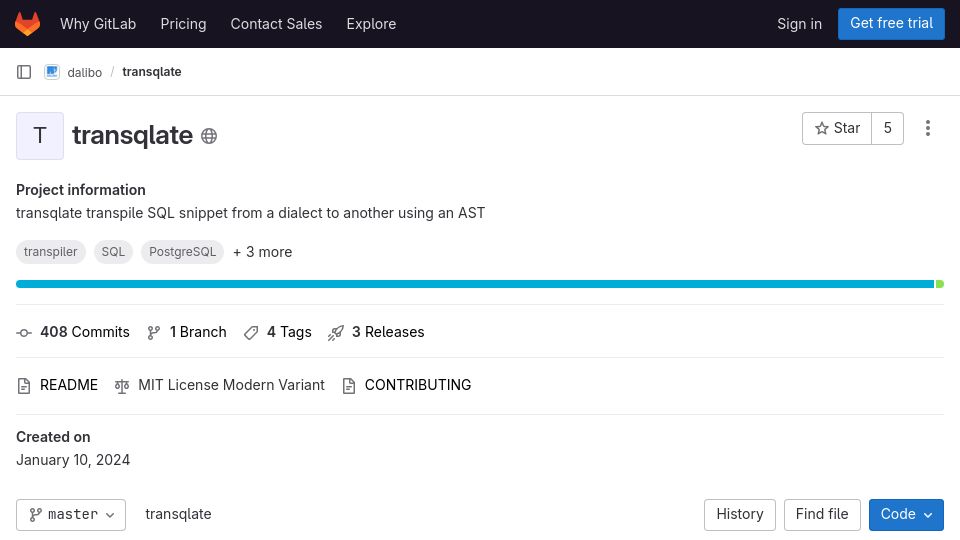Click Sign in link
Viewport: 960px width, 540px height.
coord(799,24)
